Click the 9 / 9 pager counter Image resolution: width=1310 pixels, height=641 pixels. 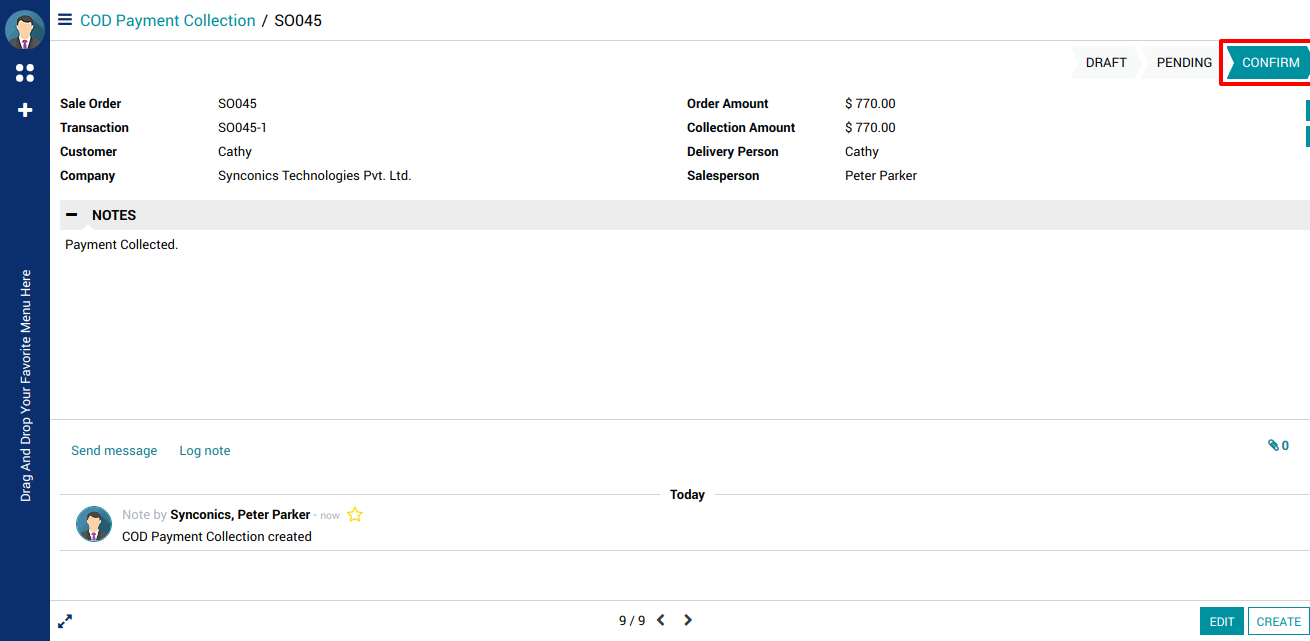[x=632, y=621]
